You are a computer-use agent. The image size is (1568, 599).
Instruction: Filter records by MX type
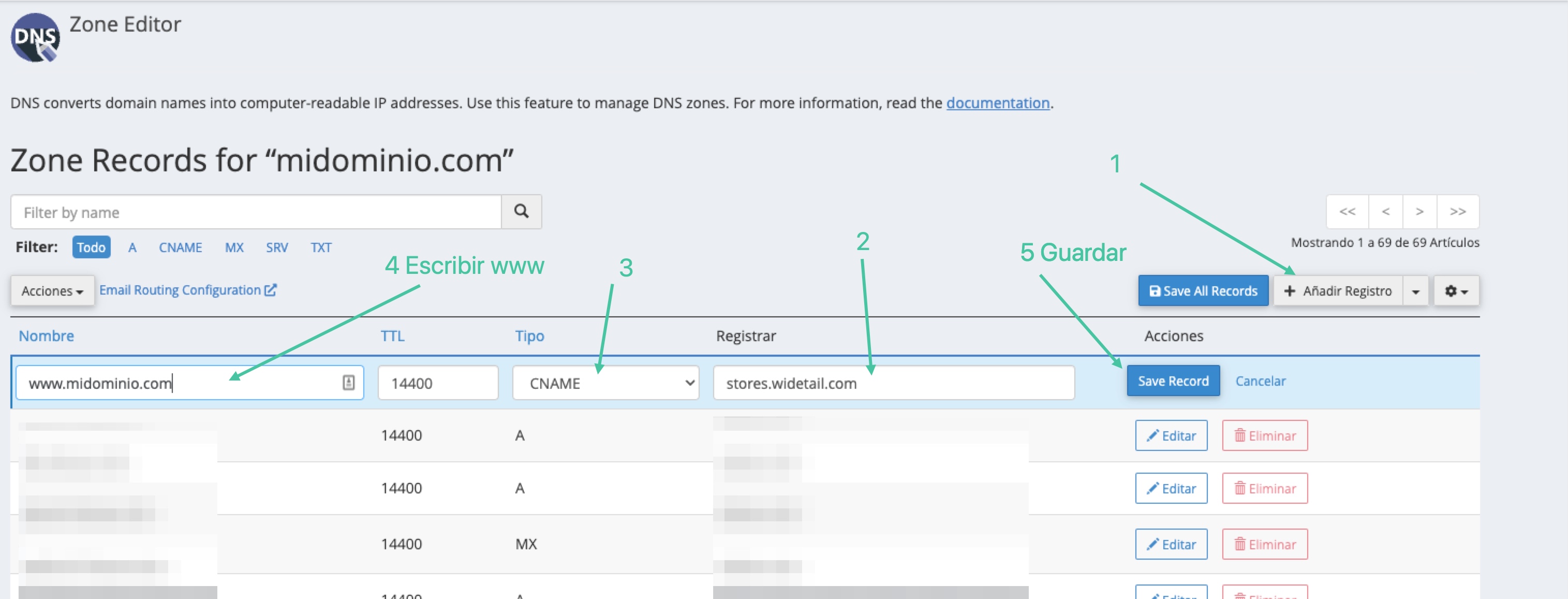pyautogui.click(x=234, y=247)
